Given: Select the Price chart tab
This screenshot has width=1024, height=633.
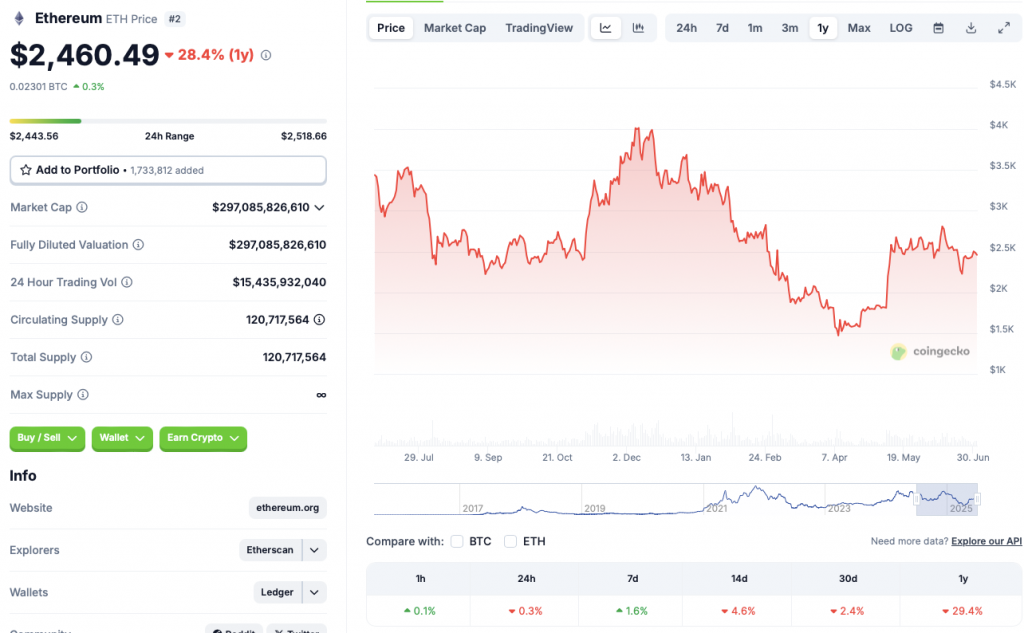Looking at the screenshot, I should coord(391,28).
